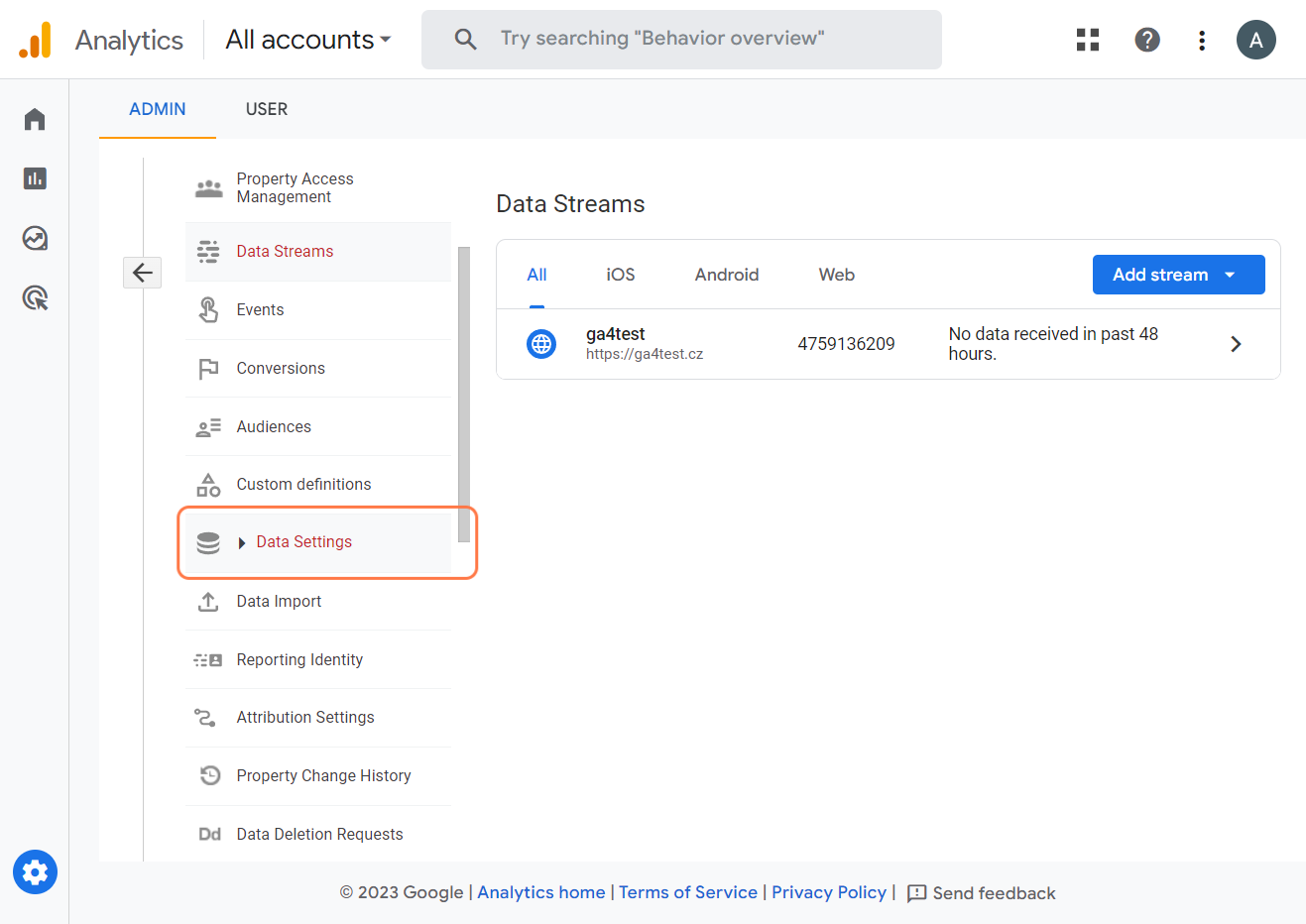This screenshot has height=924, width=1306.
Task: Open the three-dot more options menu
Action: [x=1202, y=40]
